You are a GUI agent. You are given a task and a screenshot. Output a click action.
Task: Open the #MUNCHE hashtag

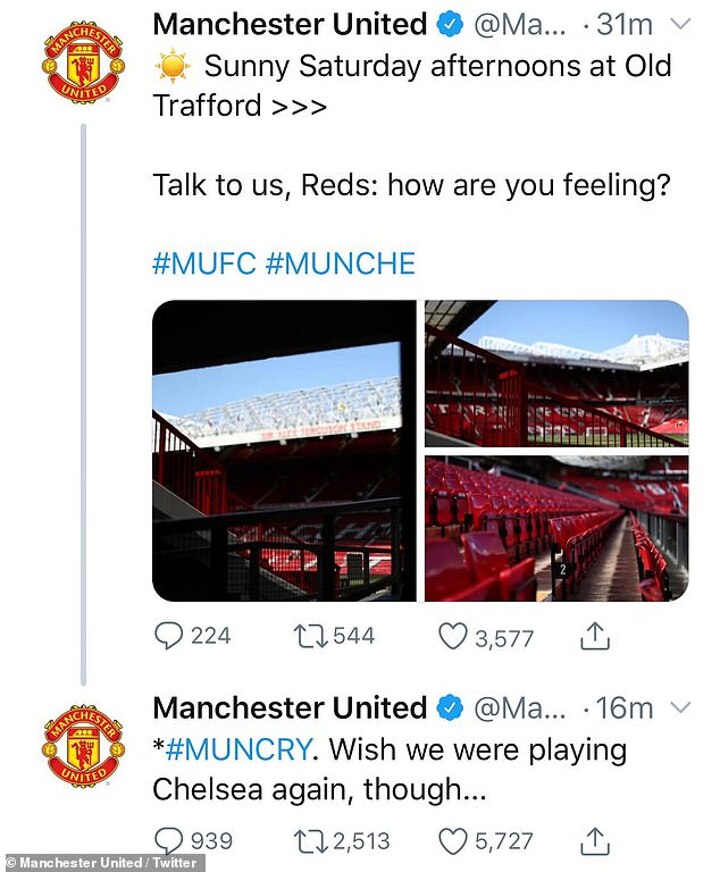point(341,264)
